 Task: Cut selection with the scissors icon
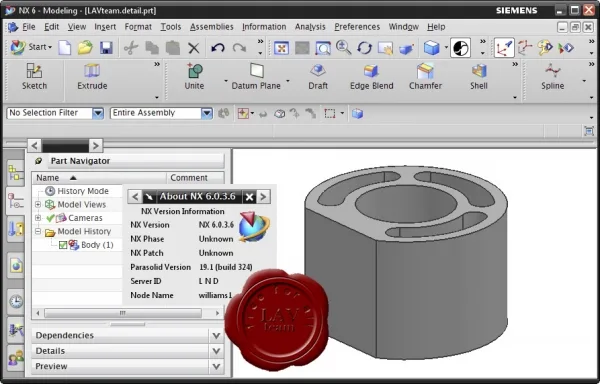[x=131, y=48]
